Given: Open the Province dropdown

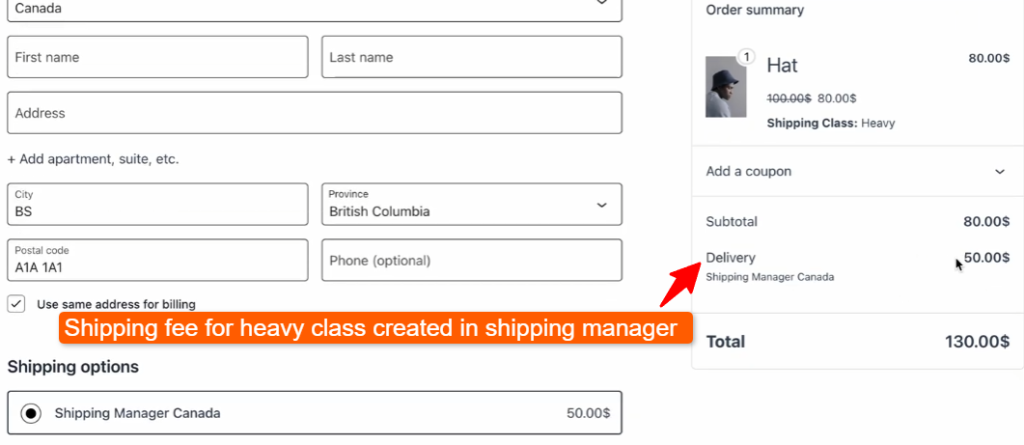Looking at the screenshot, I should coord(471,204).
